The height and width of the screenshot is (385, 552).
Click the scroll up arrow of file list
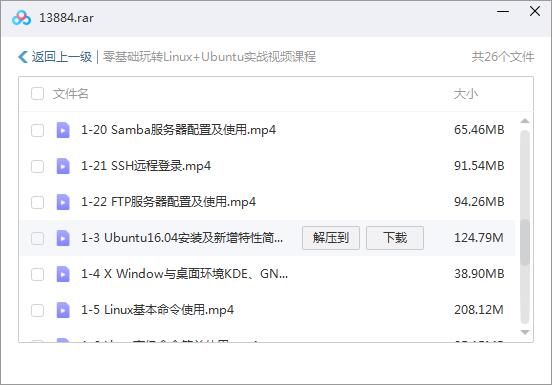[525, 121]
